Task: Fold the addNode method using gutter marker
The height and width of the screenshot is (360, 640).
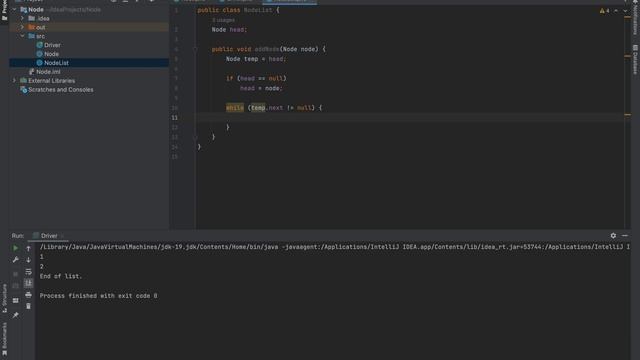Action: (x=195, y=49)
